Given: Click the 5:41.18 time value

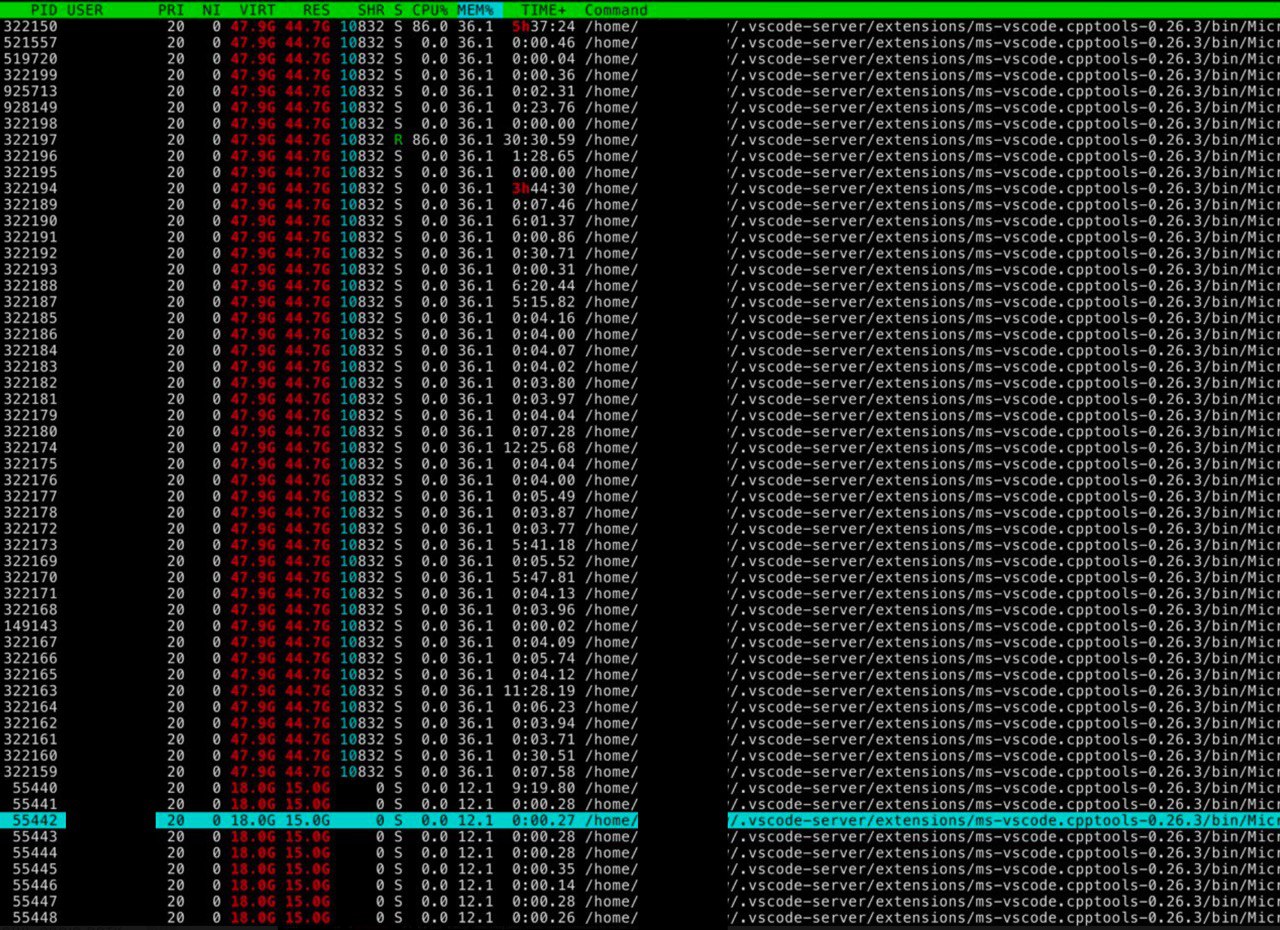Looking at the screenshot, I should [x=545, y=545].
